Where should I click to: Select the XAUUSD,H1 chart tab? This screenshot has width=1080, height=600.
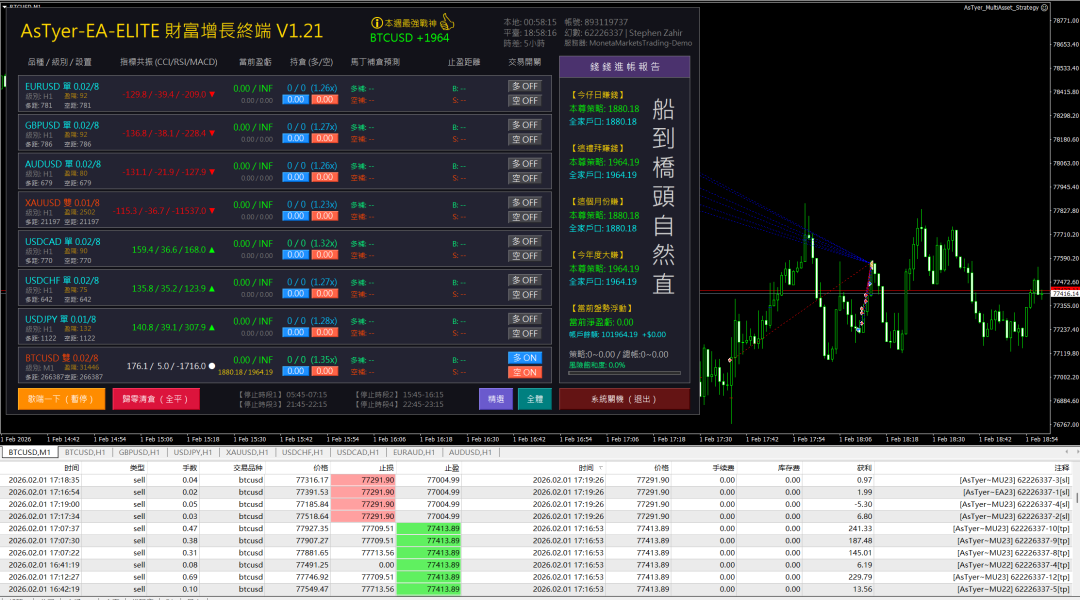(x=247, y=453)
